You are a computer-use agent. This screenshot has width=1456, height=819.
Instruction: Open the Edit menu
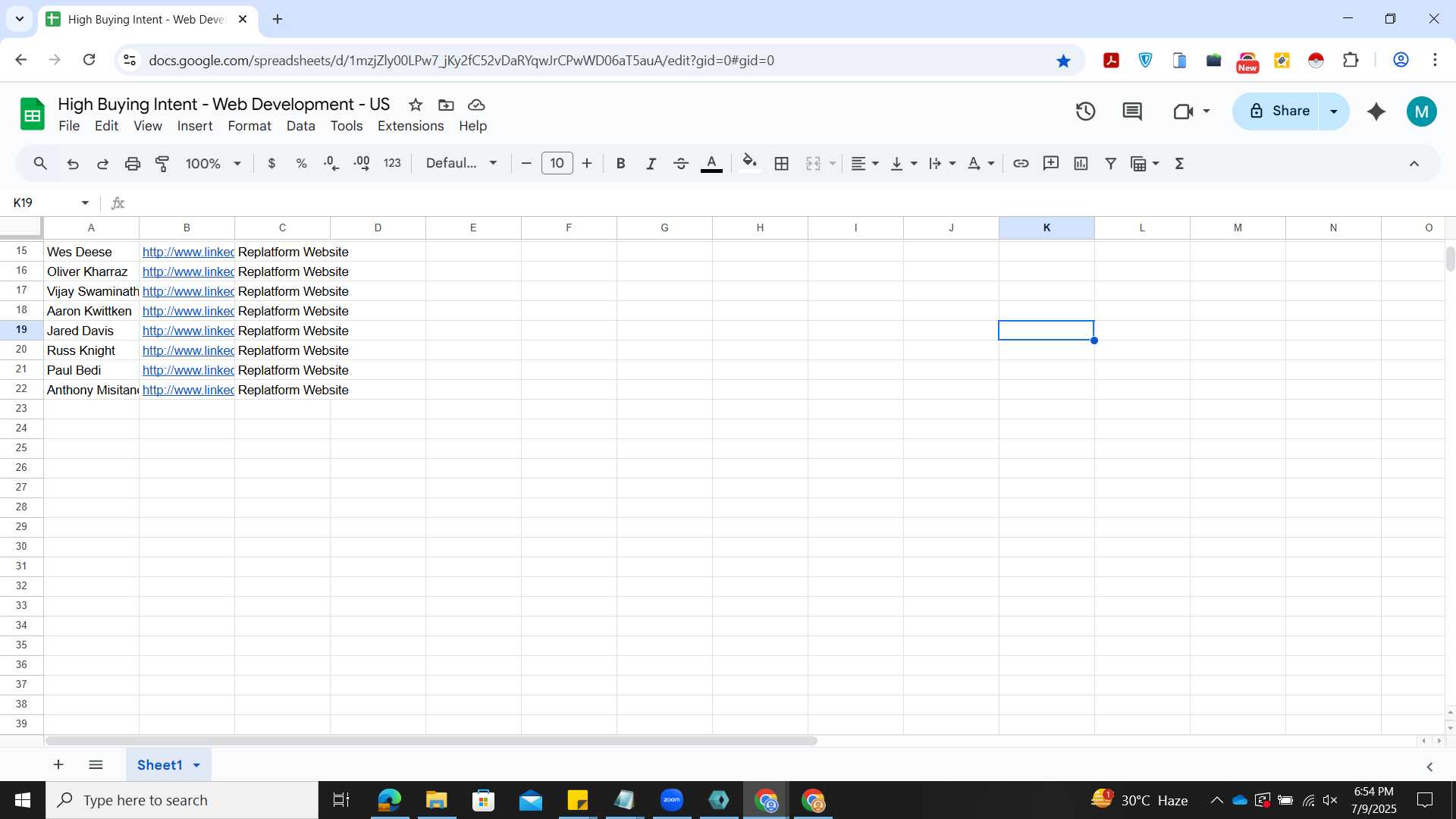106,126
